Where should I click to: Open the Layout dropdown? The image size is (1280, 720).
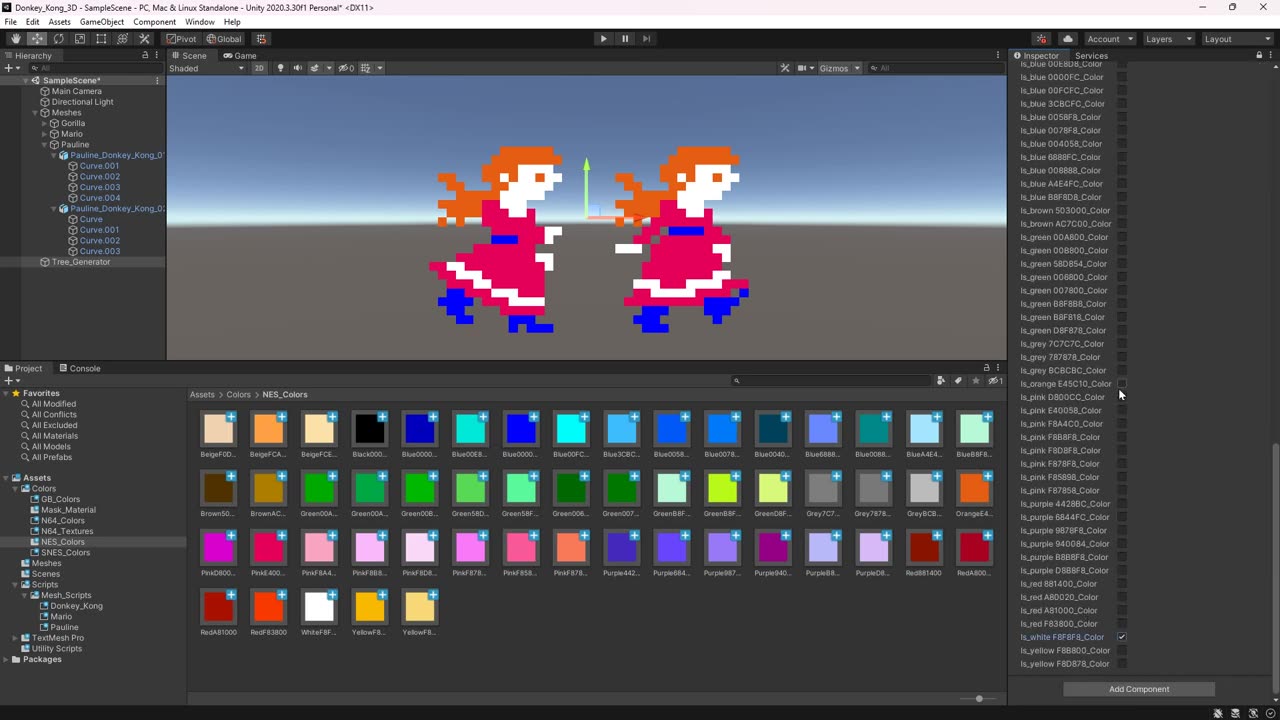pyautogui.click(x=1237, y=39)
